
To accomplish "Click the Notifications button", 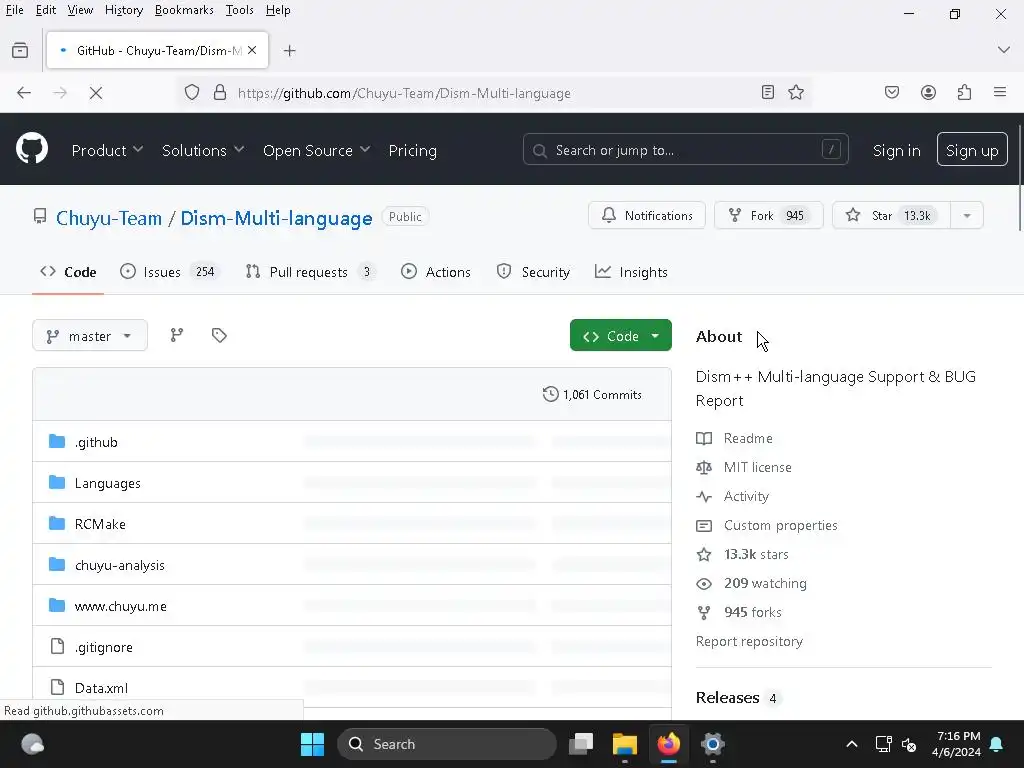I will coord(647,216).
